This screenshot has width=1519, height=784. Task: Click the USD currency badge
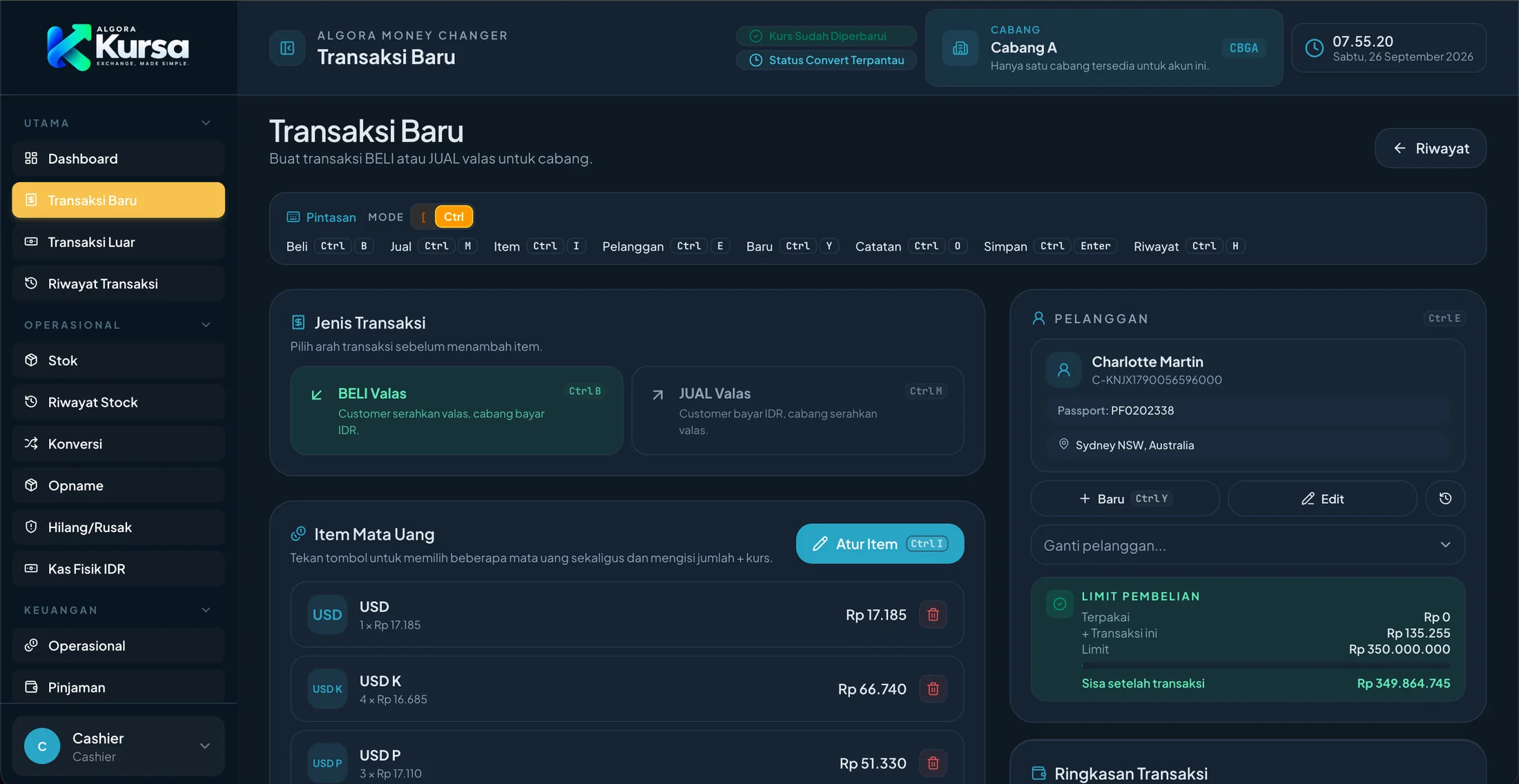pos(327,614)
